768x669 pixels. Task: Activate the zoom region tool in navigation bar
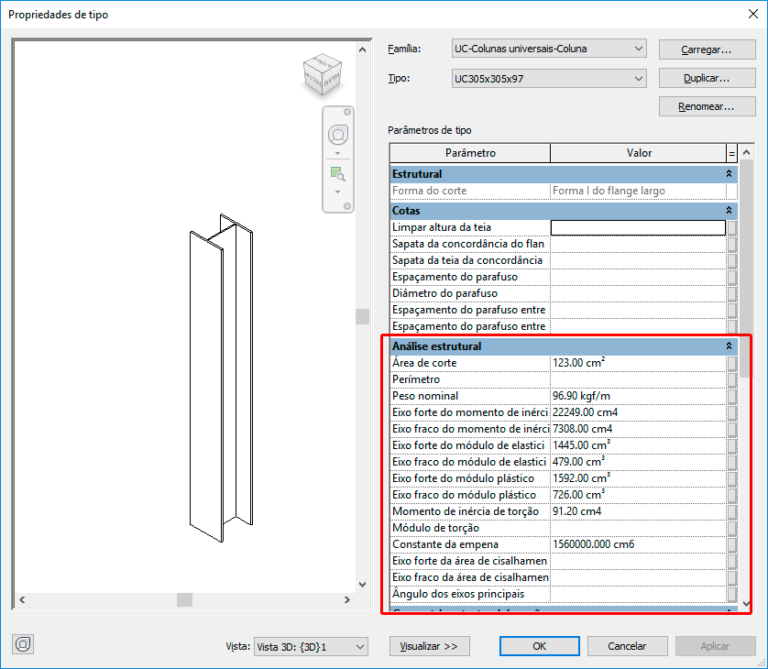point(338,174)
